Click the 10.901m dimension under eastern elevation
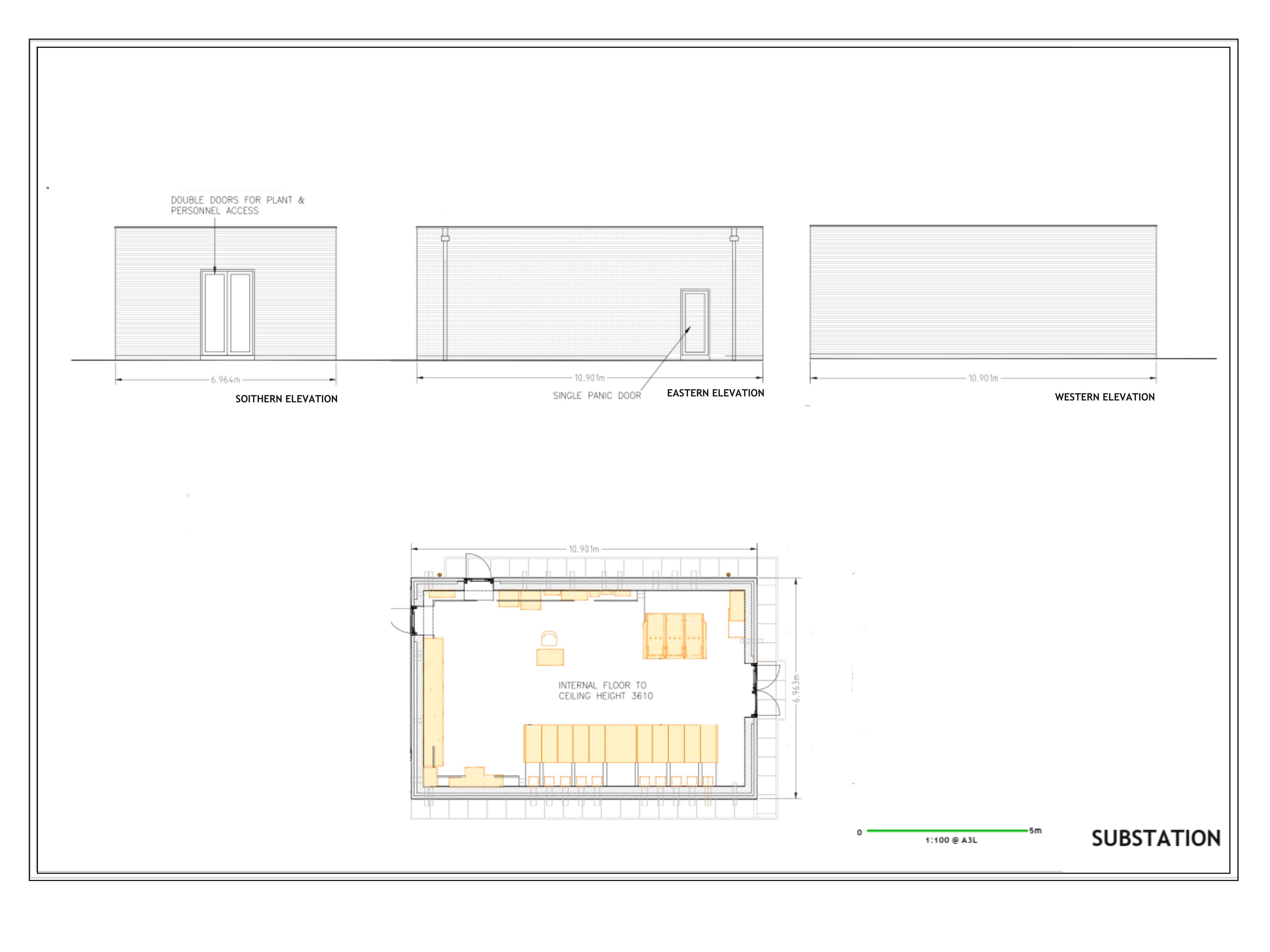 pyautogui.click(x=590, y=378)
